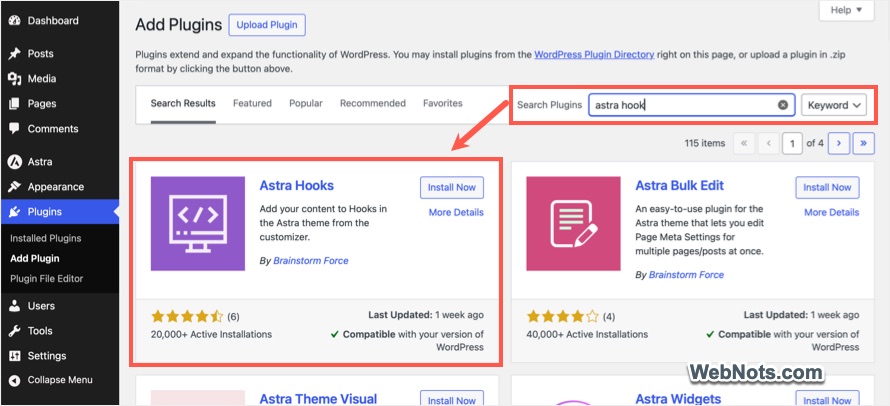Follow the WordPress Plugin Directory link
The image size is (890, 406).
pyautogui.click(x=594, y=55)
